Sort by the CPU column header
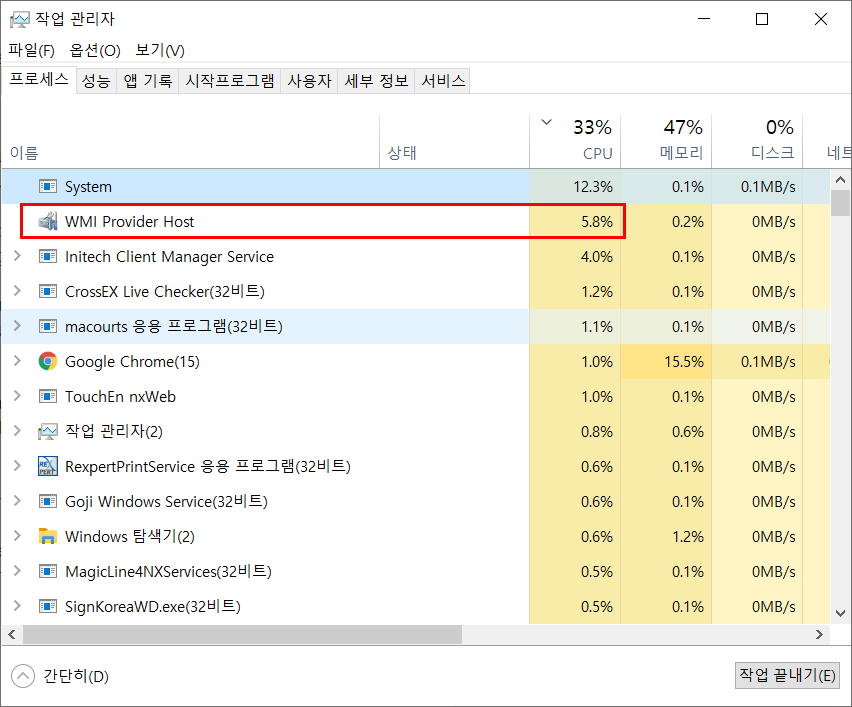 (575, 141)
